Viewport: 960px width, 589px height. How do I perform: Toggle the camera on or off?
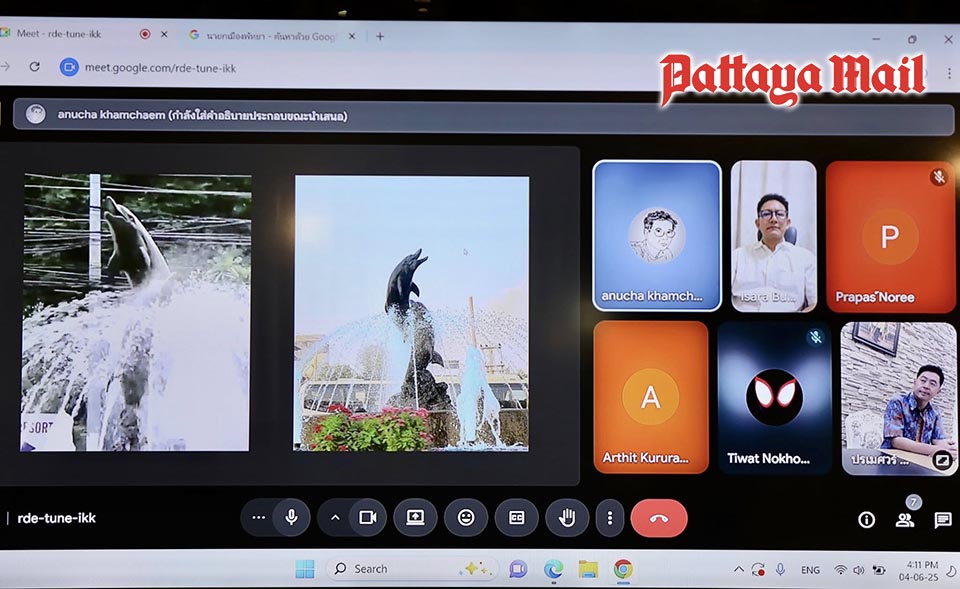tap(367, 518)
